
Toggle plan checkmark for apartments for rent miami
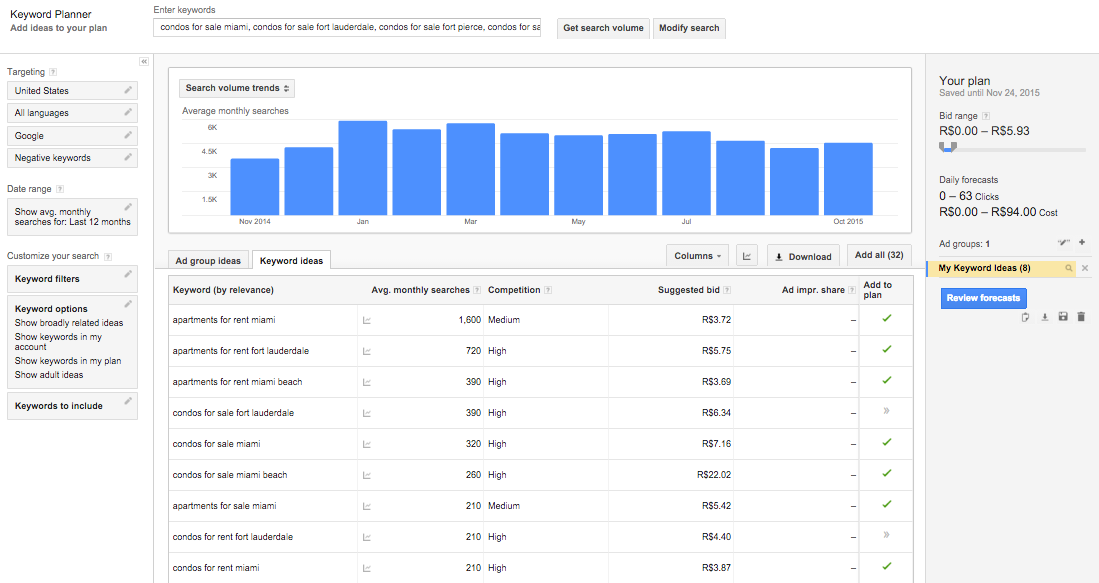tap(887, 318)
